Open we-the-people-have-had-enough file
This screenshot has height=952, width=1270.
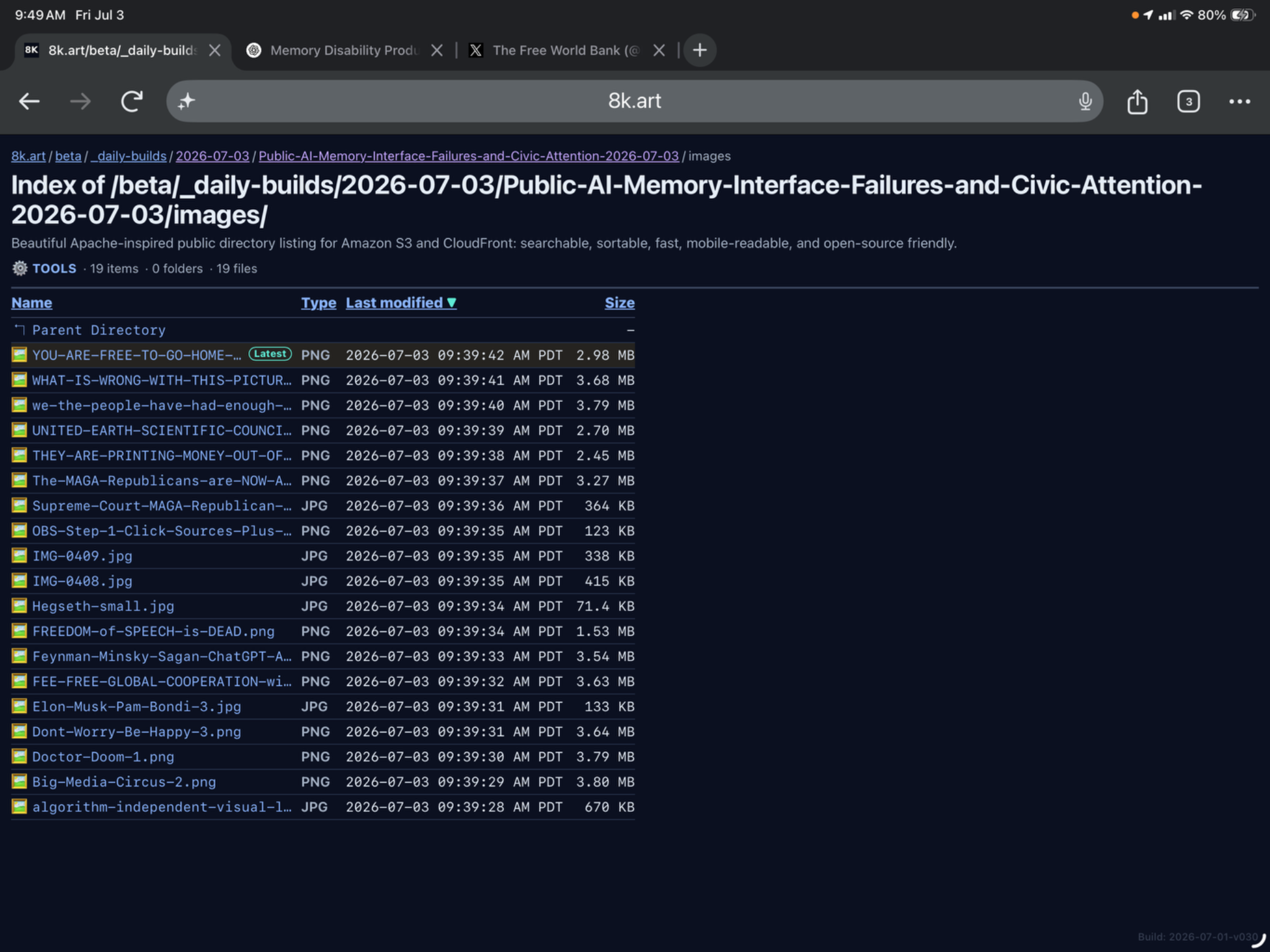tap(162, 406)
